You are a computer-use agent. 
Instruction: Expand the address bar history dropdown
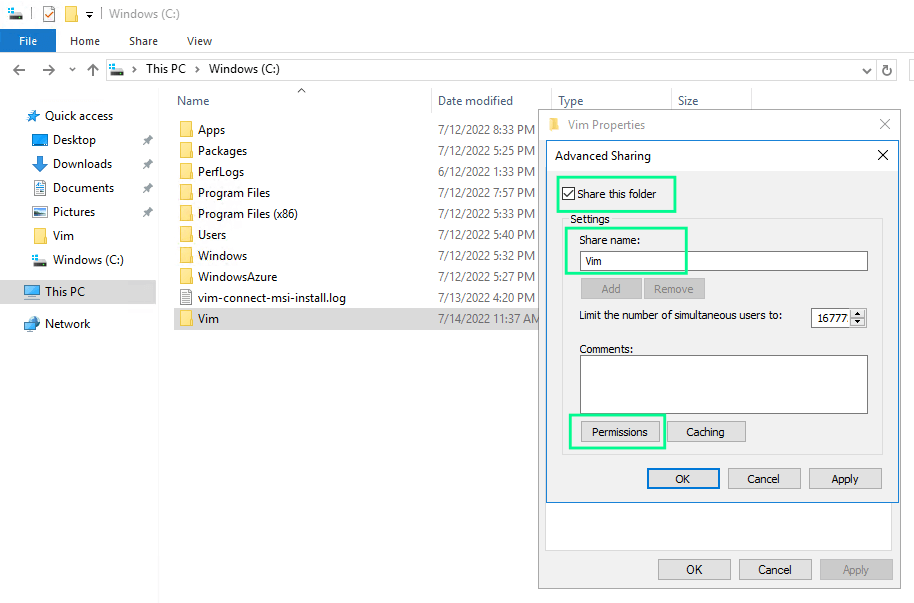[866, 70]
